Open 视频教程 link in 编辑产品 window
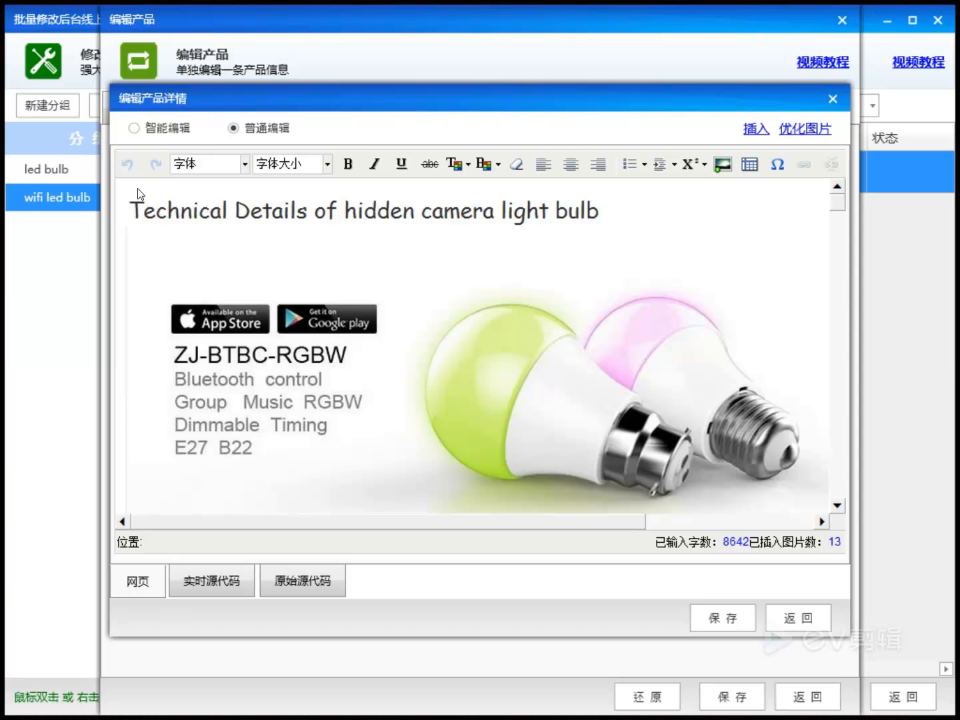 pyautogui.click(x=822, y=62)
